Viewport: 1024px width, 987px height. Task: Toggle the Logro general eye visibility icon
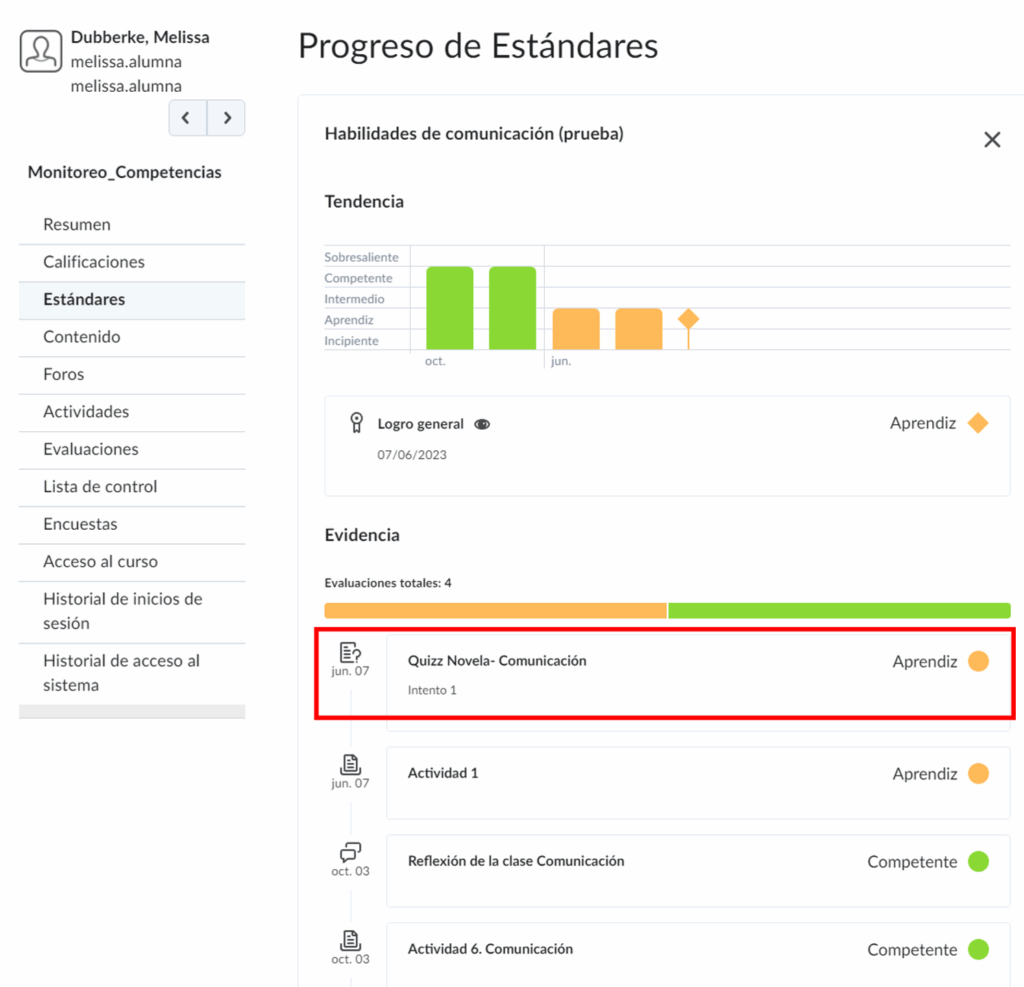pyautogui.click(x=482, y=424)
